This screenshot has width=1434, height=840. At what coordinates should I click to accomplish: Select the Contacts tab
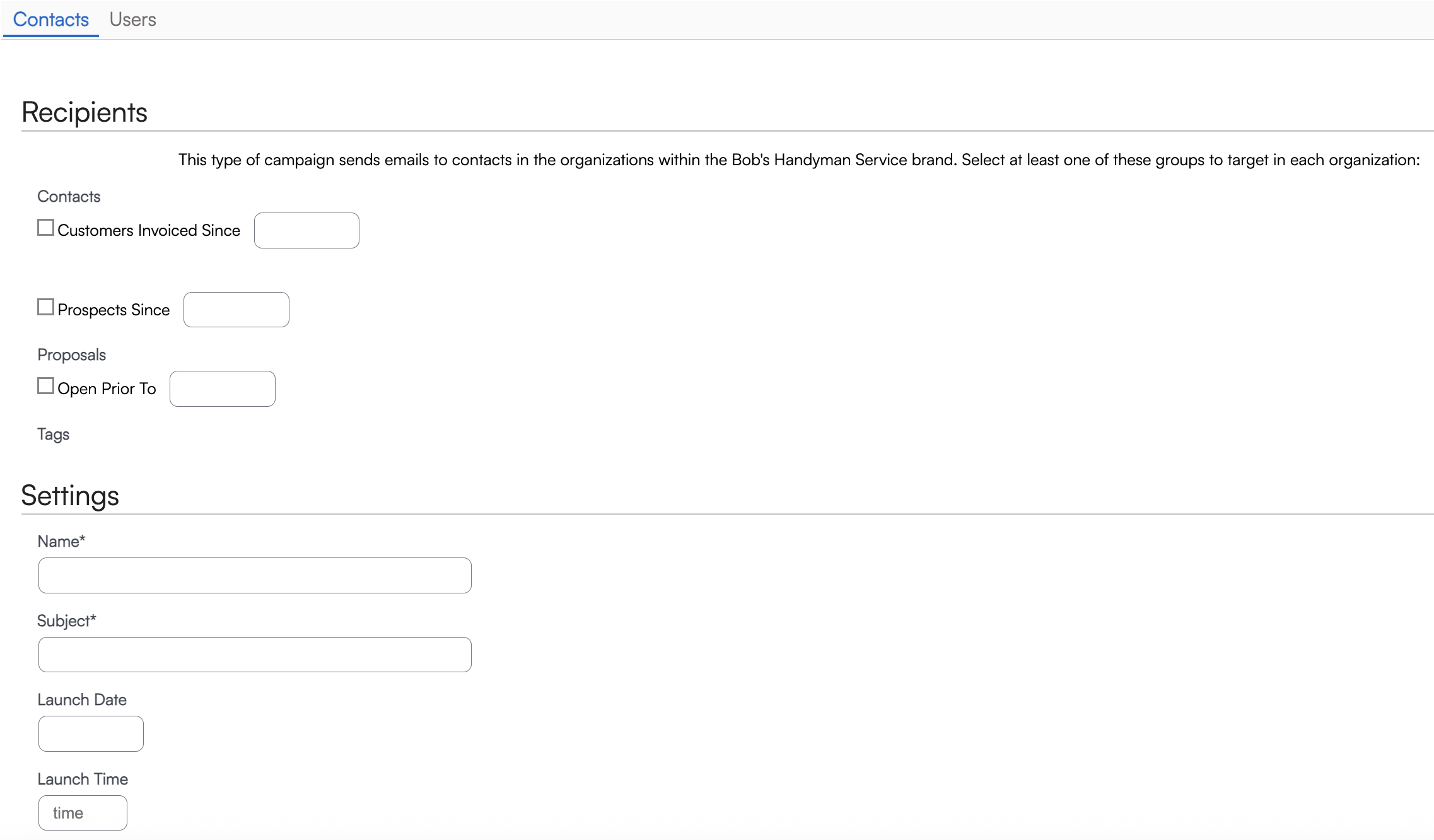50,20
